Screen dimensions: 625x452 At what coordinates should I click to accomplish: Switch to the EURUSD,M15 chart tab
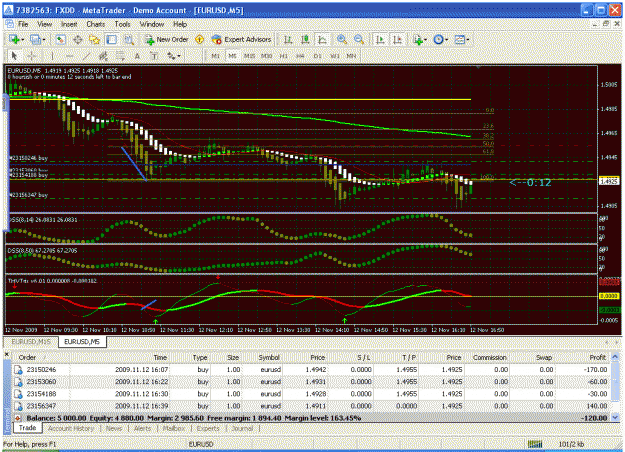(x=31, y=342)
